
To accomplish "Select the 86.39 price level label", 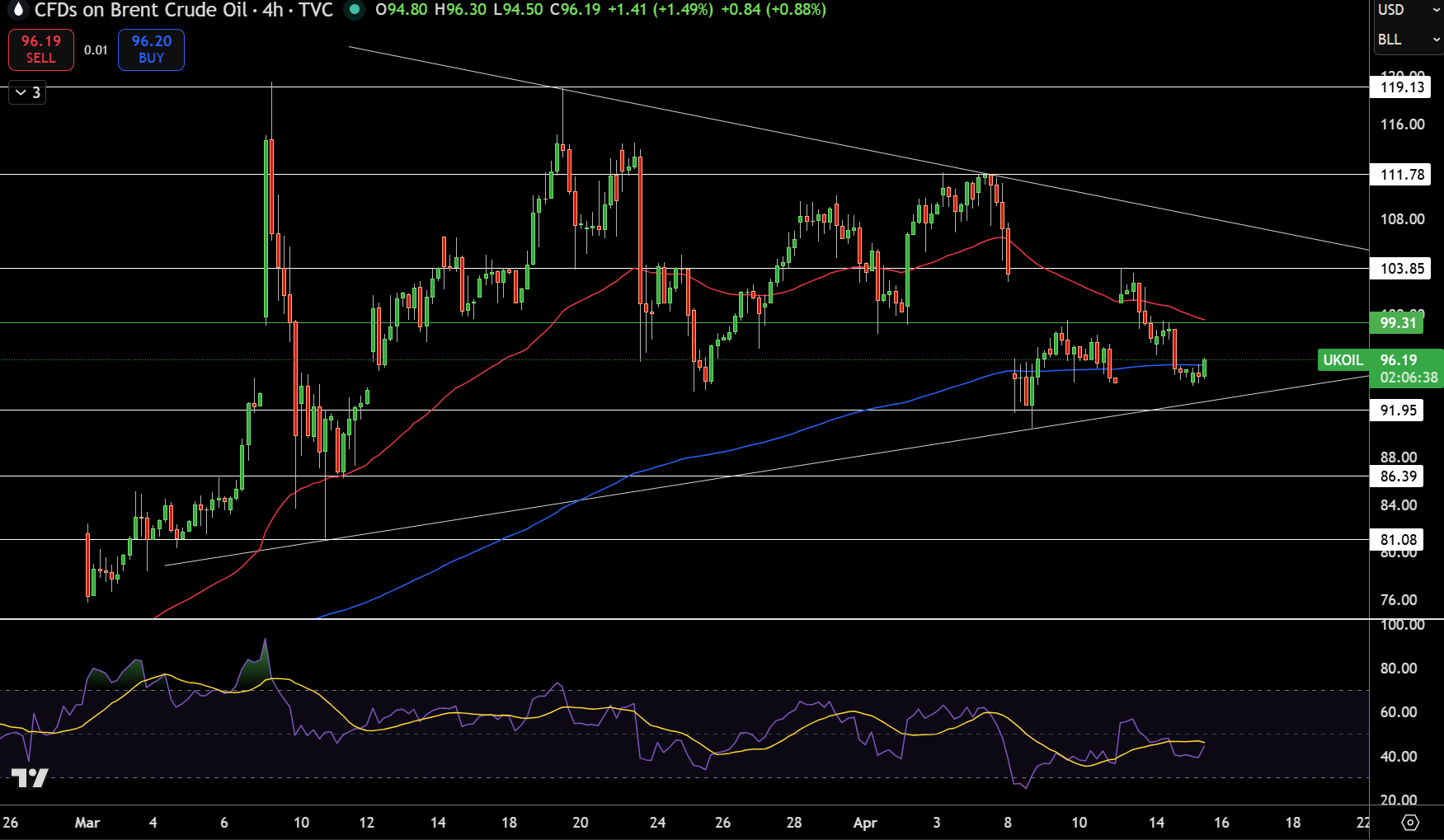I will (x=1397, y=476).
